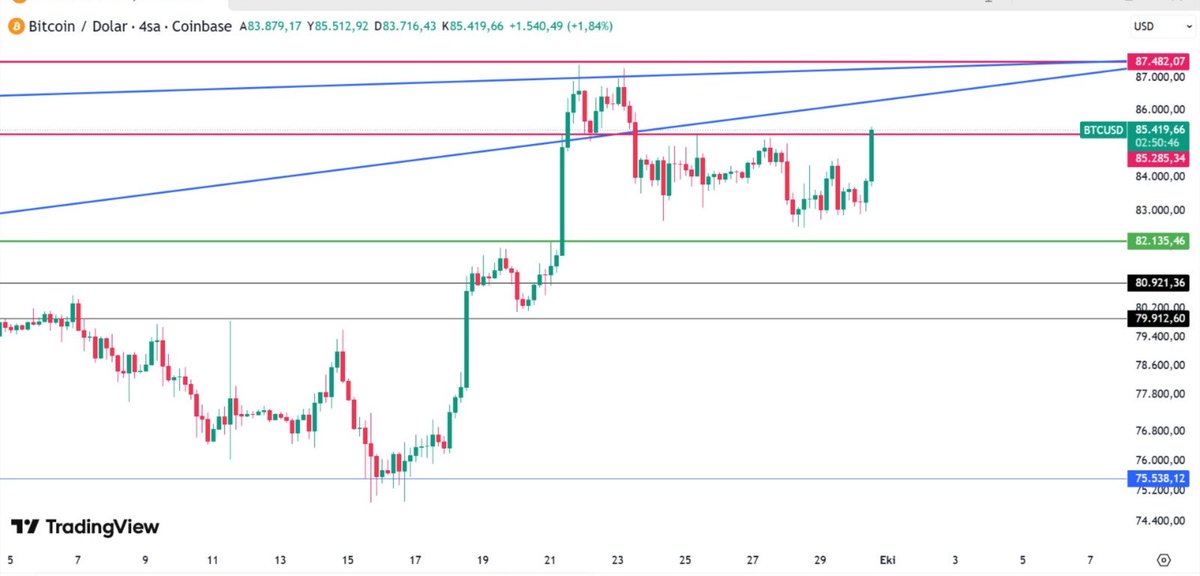Click the 83.000,00 price scale label

[x=1159, y=210]
